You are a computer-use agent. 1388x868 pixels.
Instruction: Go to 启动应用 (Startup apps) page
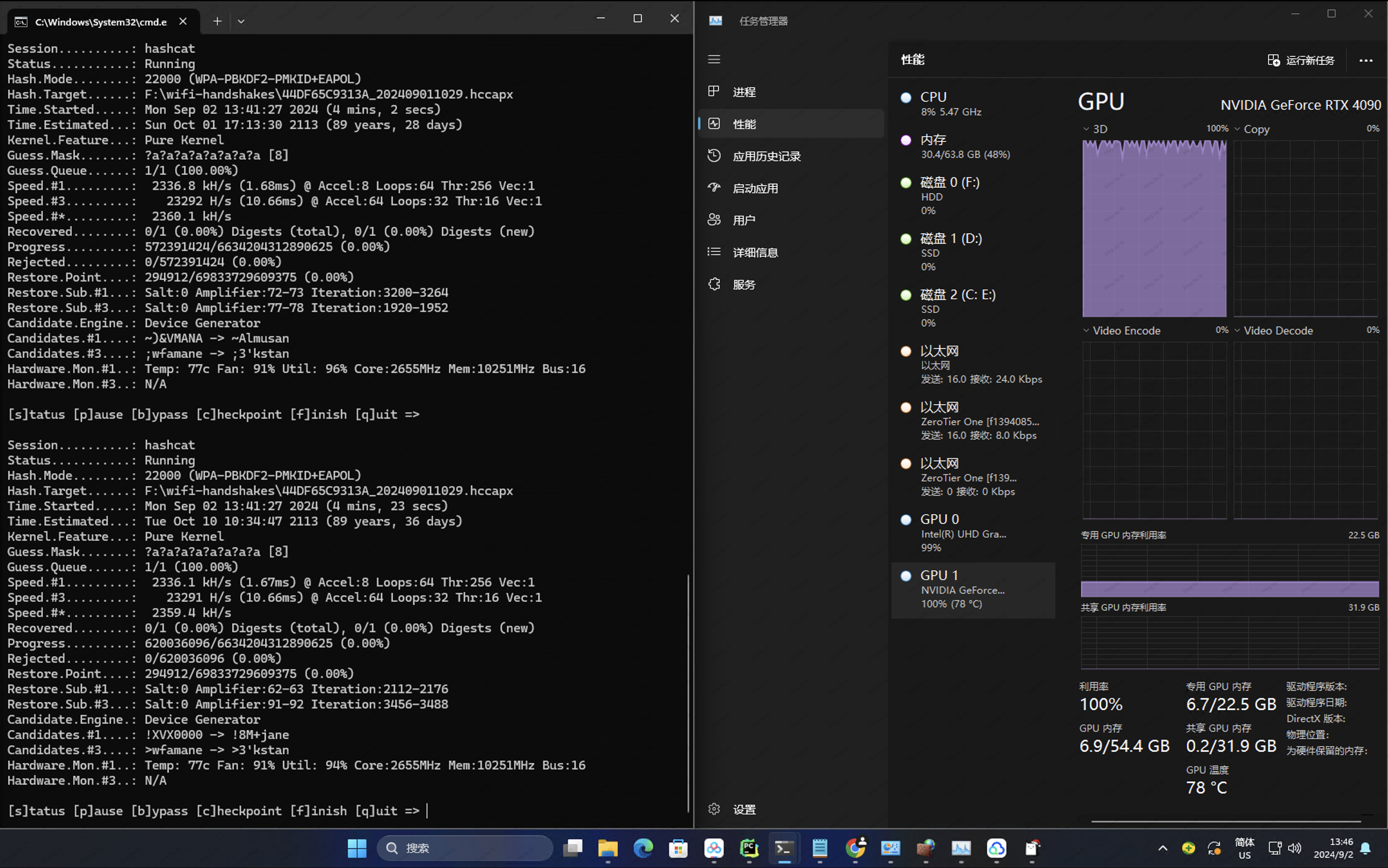791,188
